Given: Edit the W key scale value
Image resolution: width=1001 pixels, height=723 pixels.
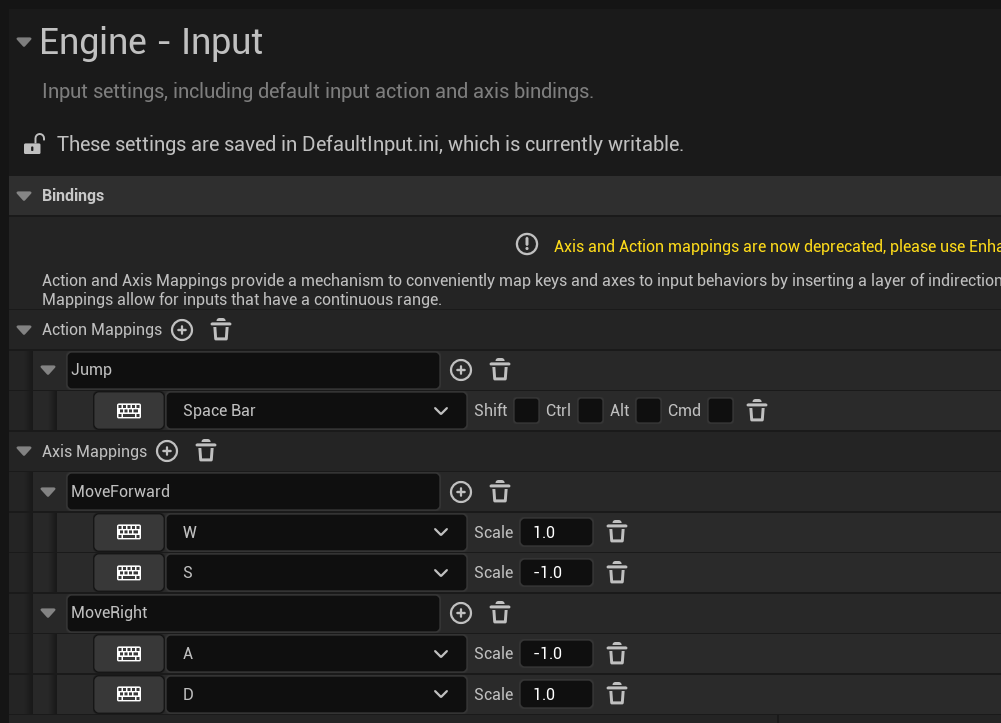Looking at the screenshot, I should (556, 532).
